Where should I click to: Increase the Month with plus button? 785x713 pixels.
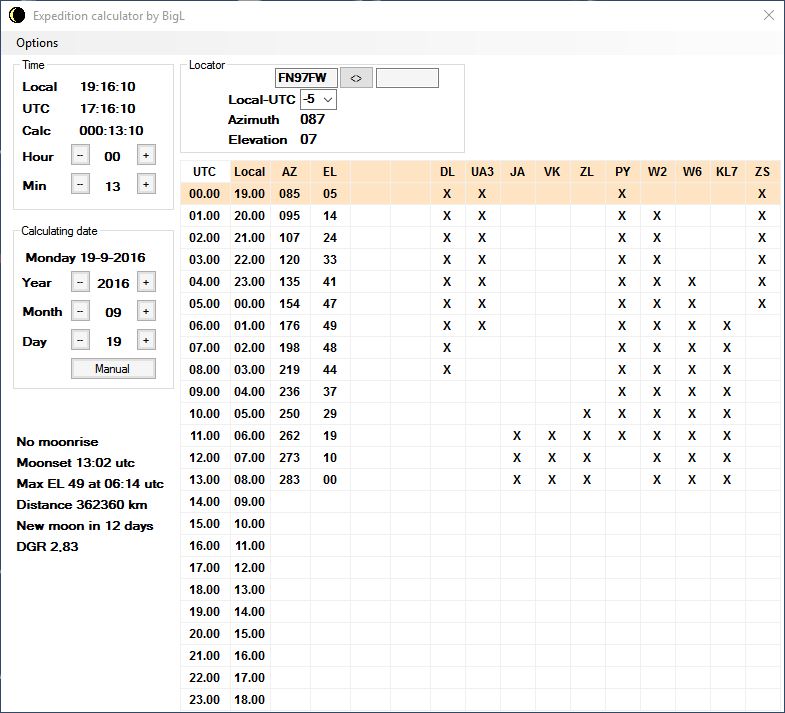point(146,311)
